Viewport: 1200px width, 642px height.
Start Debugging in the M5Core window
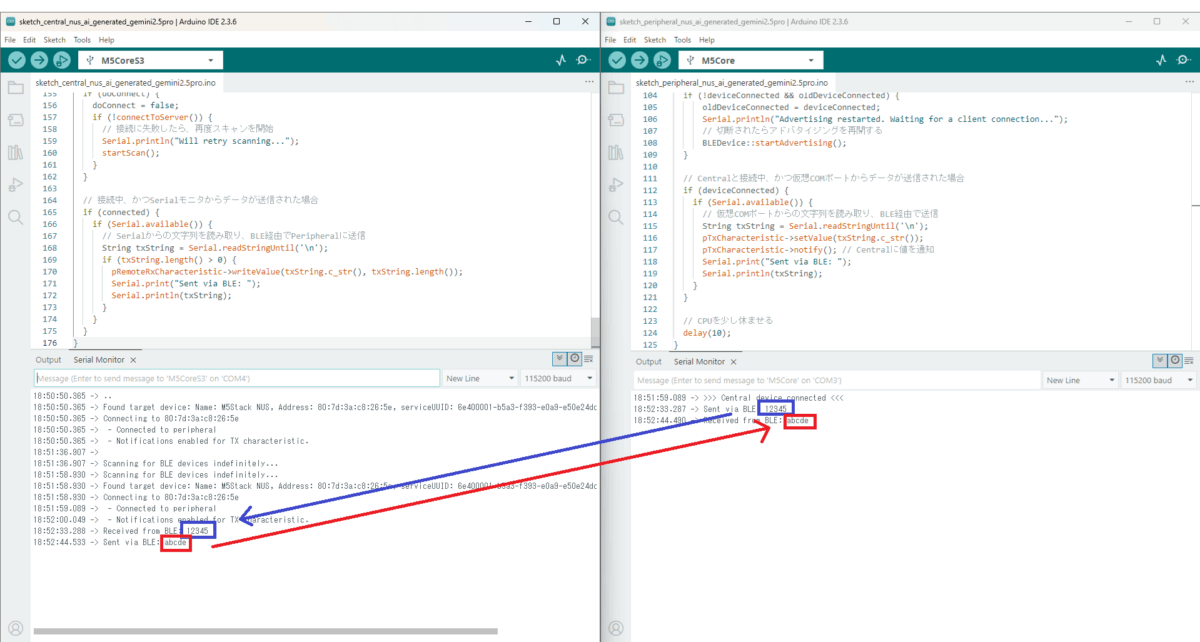662,60
